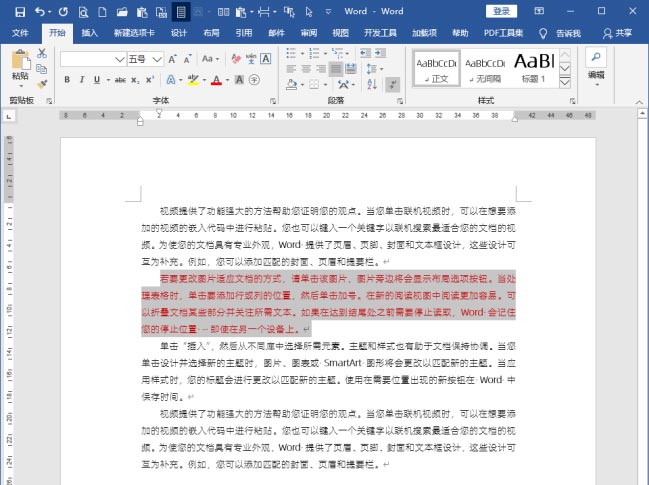This screenshot has width=649, height=485.
Task: Apply superscript formatting
Action: (149, 79)
